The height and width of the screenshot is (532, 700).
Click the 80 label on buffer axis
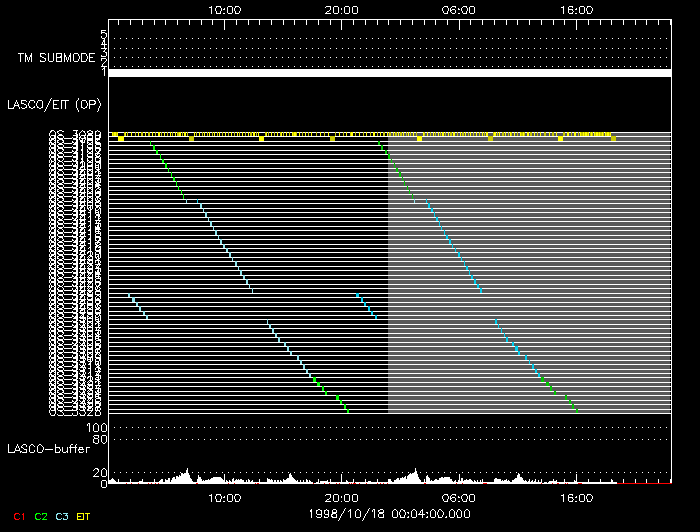pos(100,438)
